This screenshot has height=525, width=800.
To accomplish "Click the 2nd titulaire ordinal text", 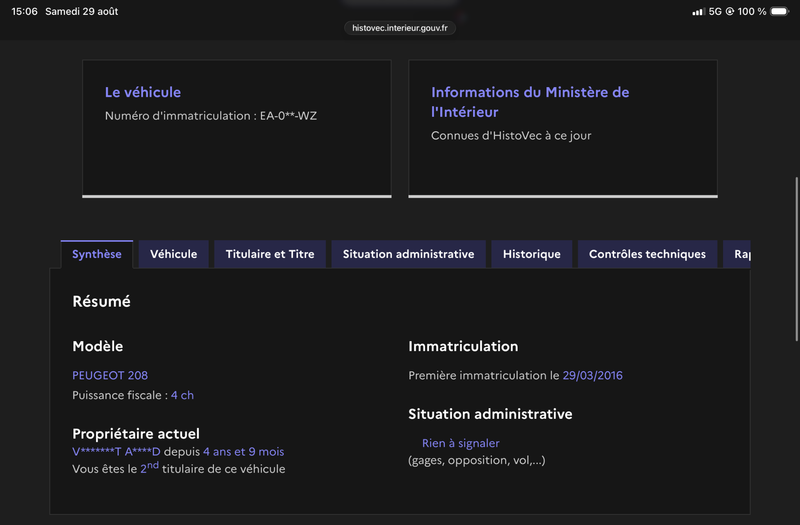I will 149,468.
